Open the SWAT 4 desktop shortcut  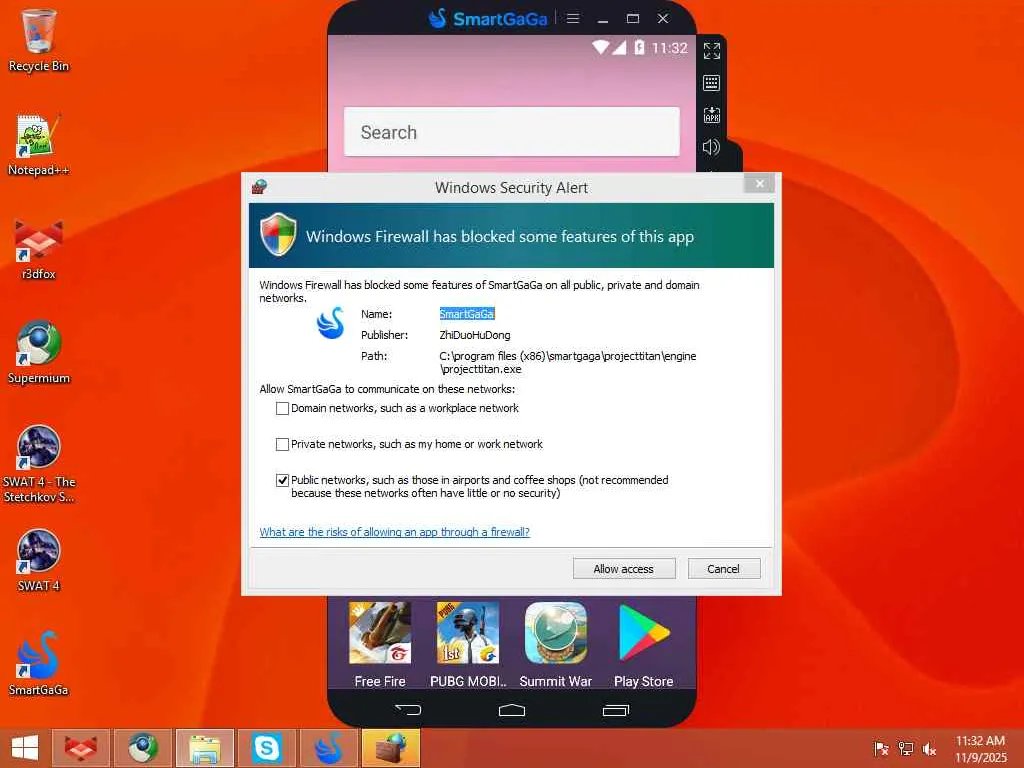39,560
